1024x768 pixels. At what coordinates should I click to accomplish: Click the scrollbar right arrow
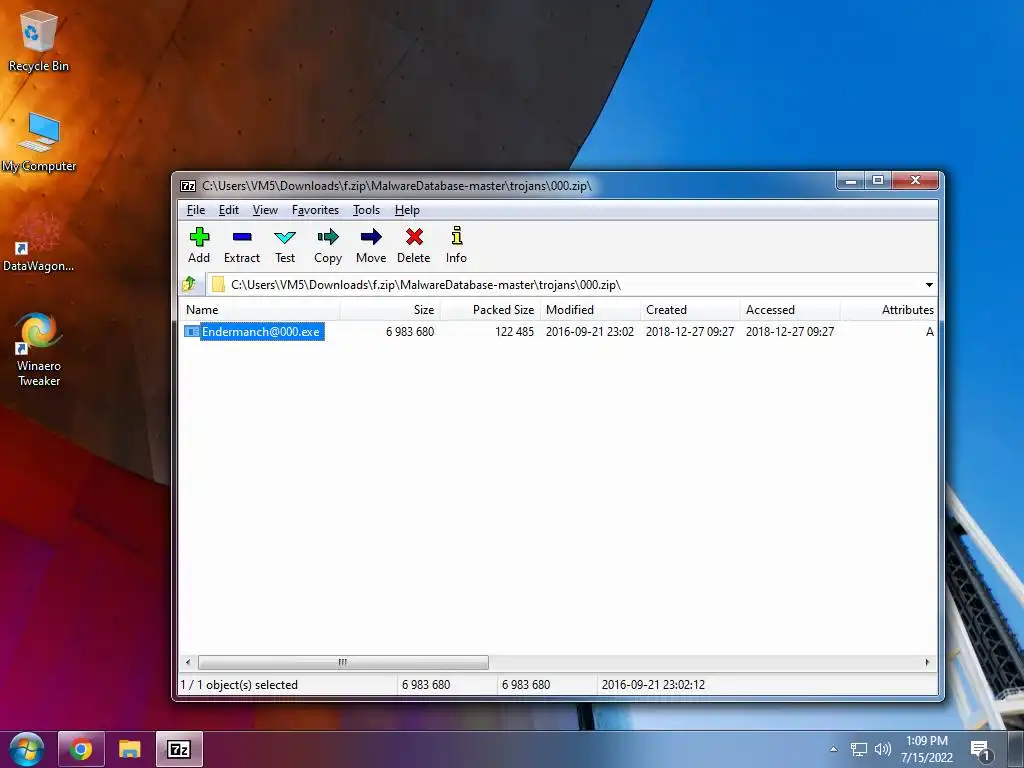927,662
